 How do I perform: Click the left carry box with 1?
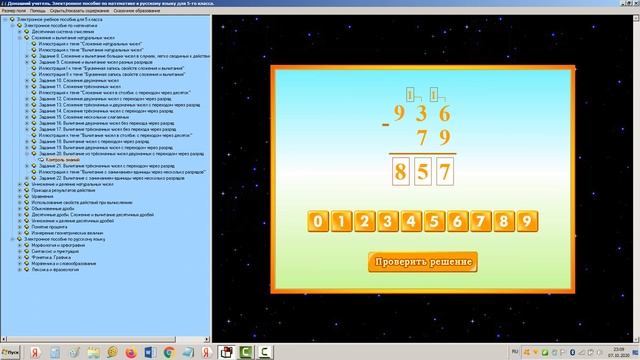(x=410, y=95)
